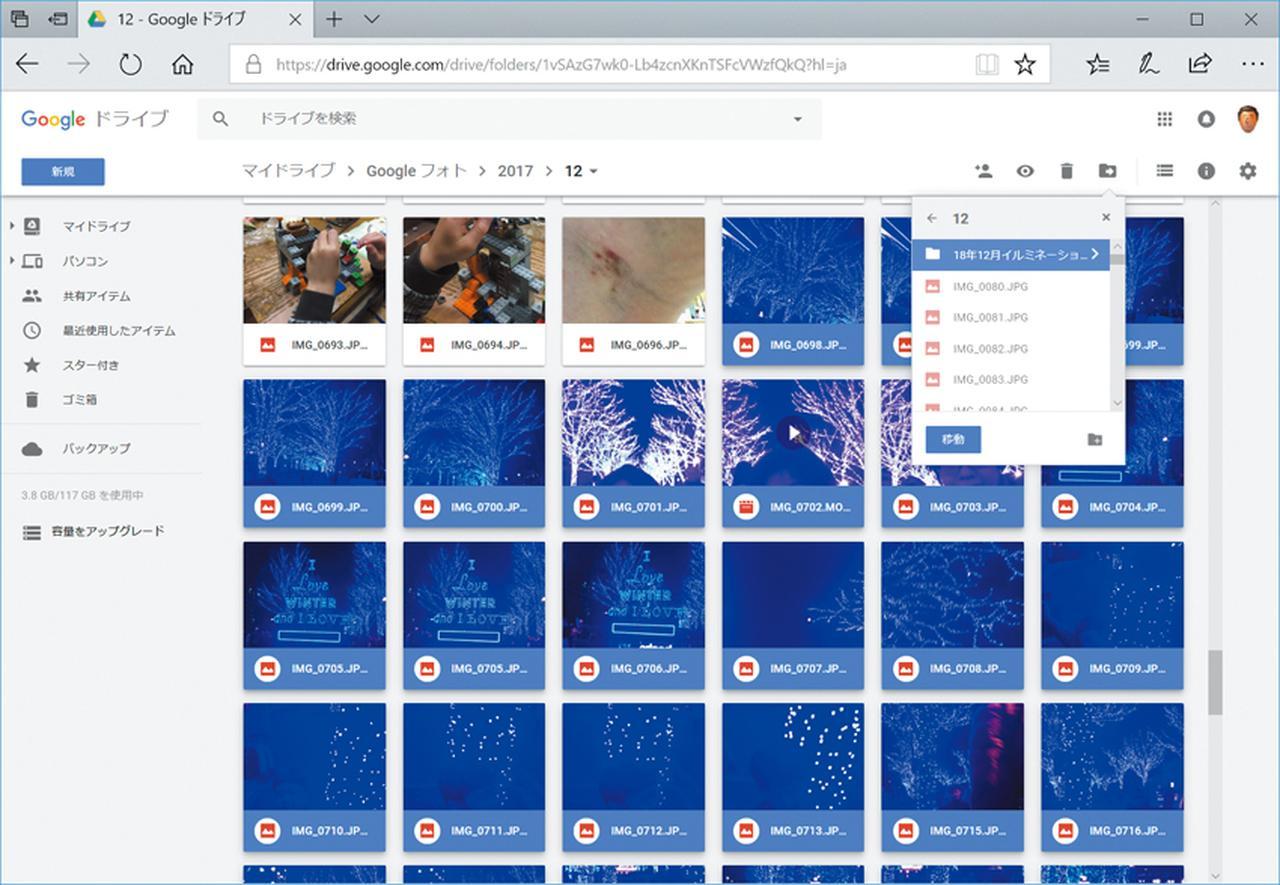
Task: Open the folder 12 dropdown menu
Action: pyautogui.click(x=593, y=172)
